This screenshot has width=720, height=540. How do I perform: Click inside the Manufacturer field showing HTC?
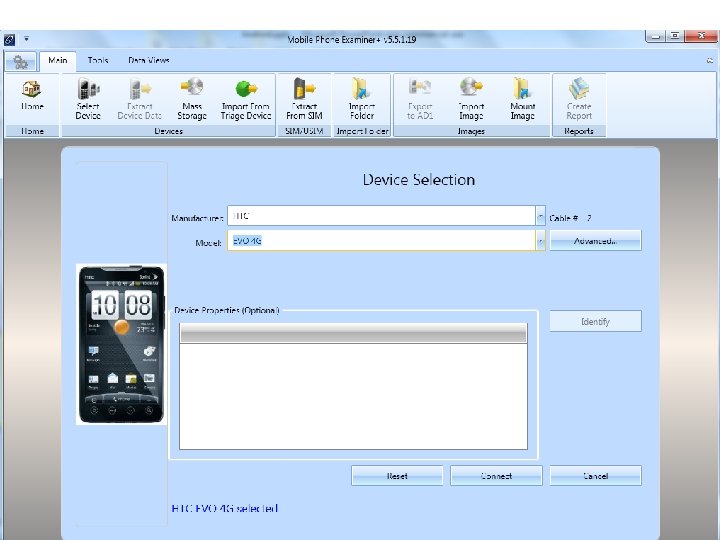pos(381,216)
